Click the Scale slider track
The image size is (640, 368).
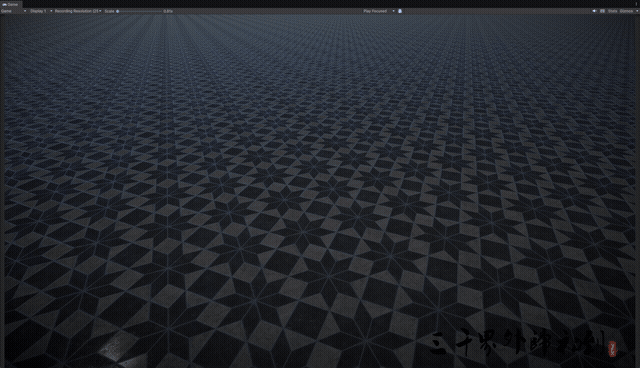click(139, 11)
